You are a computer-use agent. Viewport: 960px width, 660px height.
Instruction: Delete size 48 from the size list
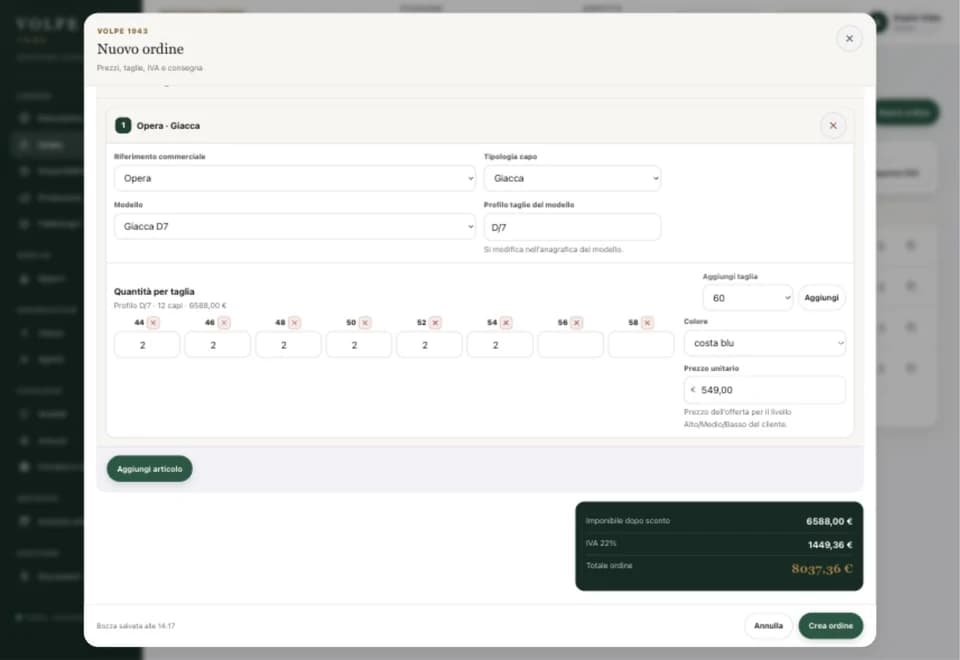294,323
